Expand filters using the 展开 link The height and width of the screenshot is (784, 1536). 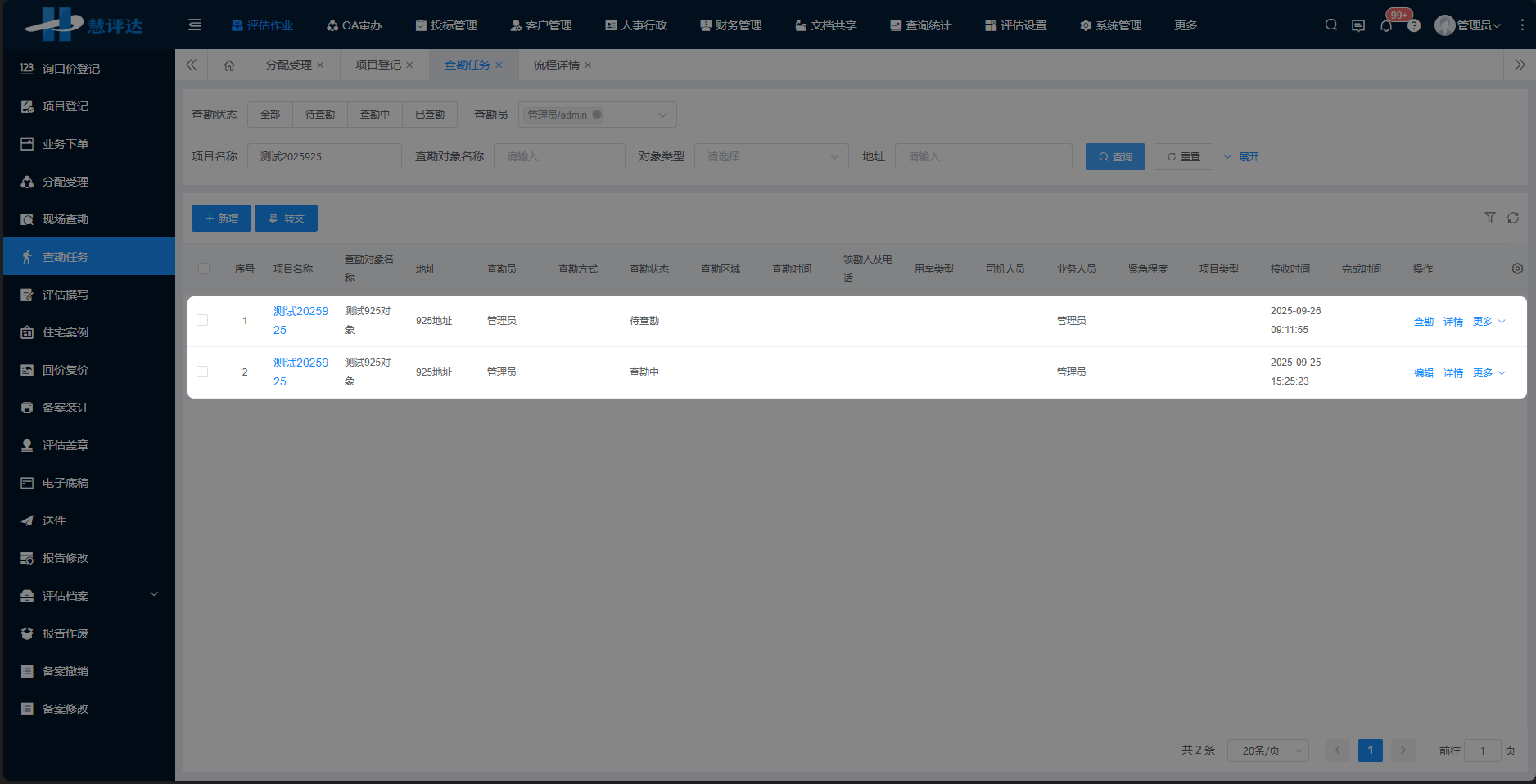[x=1248, y=156]
